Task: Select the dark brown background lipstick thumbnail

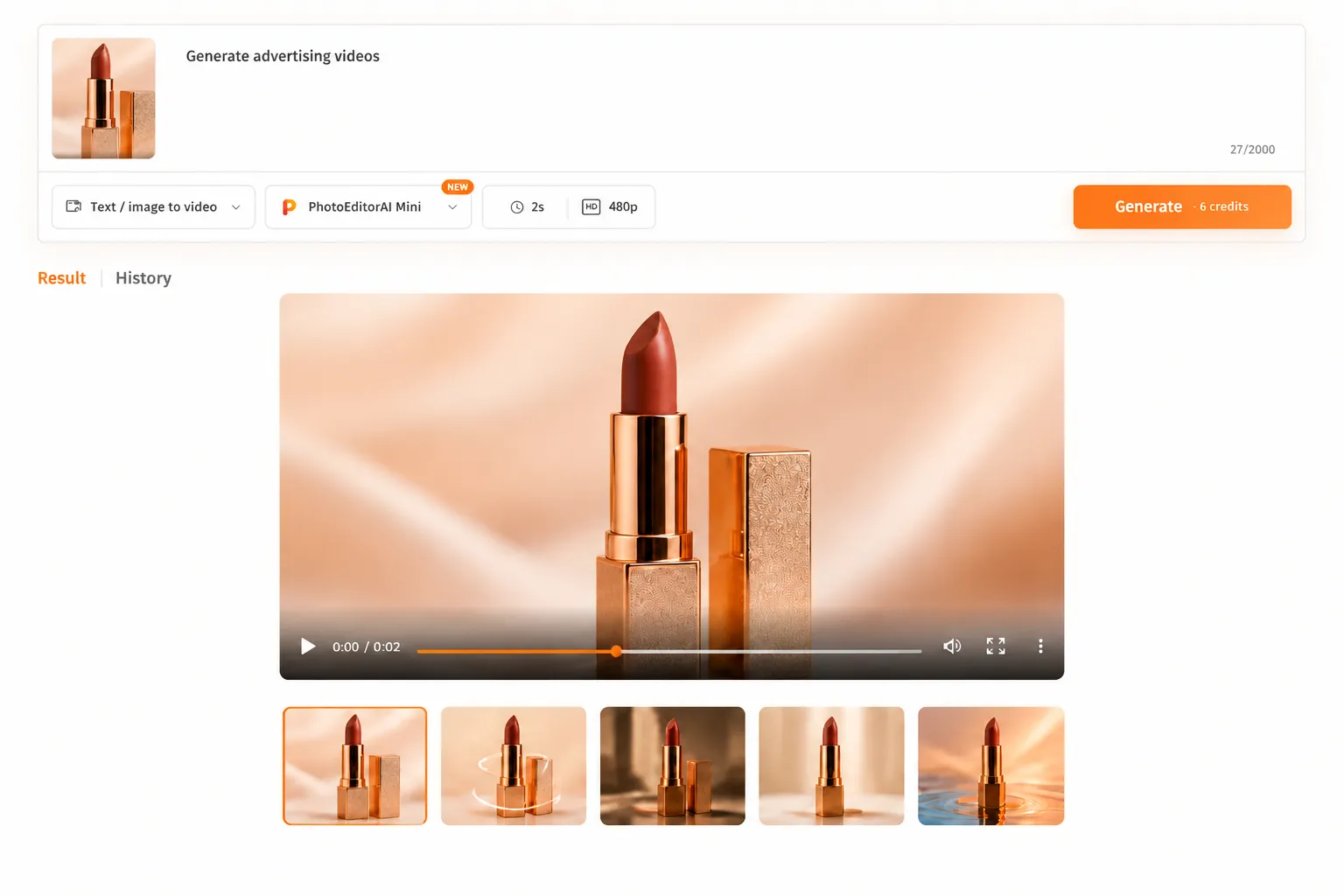Action: [x=672, y=766]
